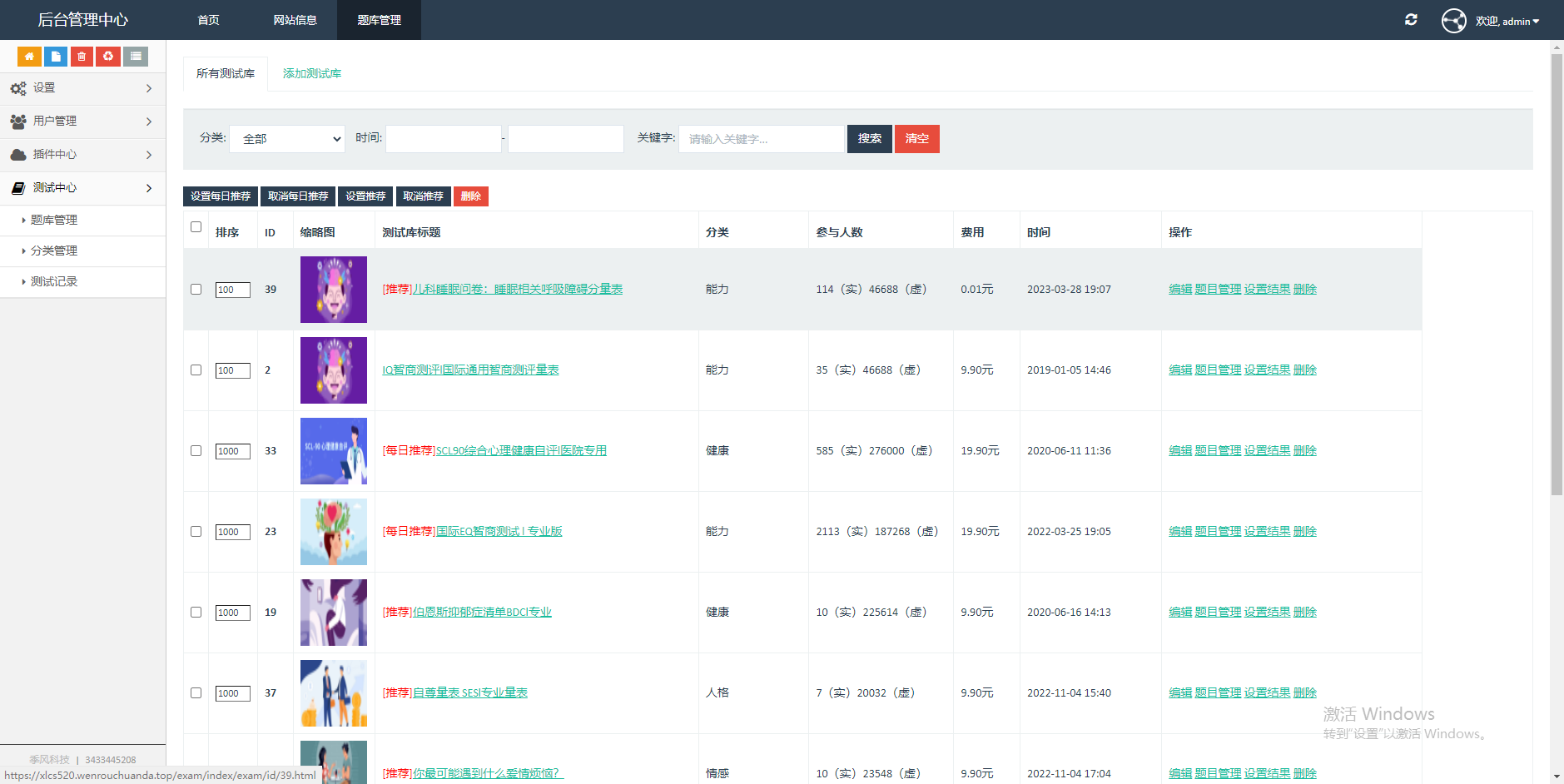Check the checkbox for row ID 39
Image resolution: width=1564 pixels, height=784 pixels.
pyautogui.click(x=196, y=290)
